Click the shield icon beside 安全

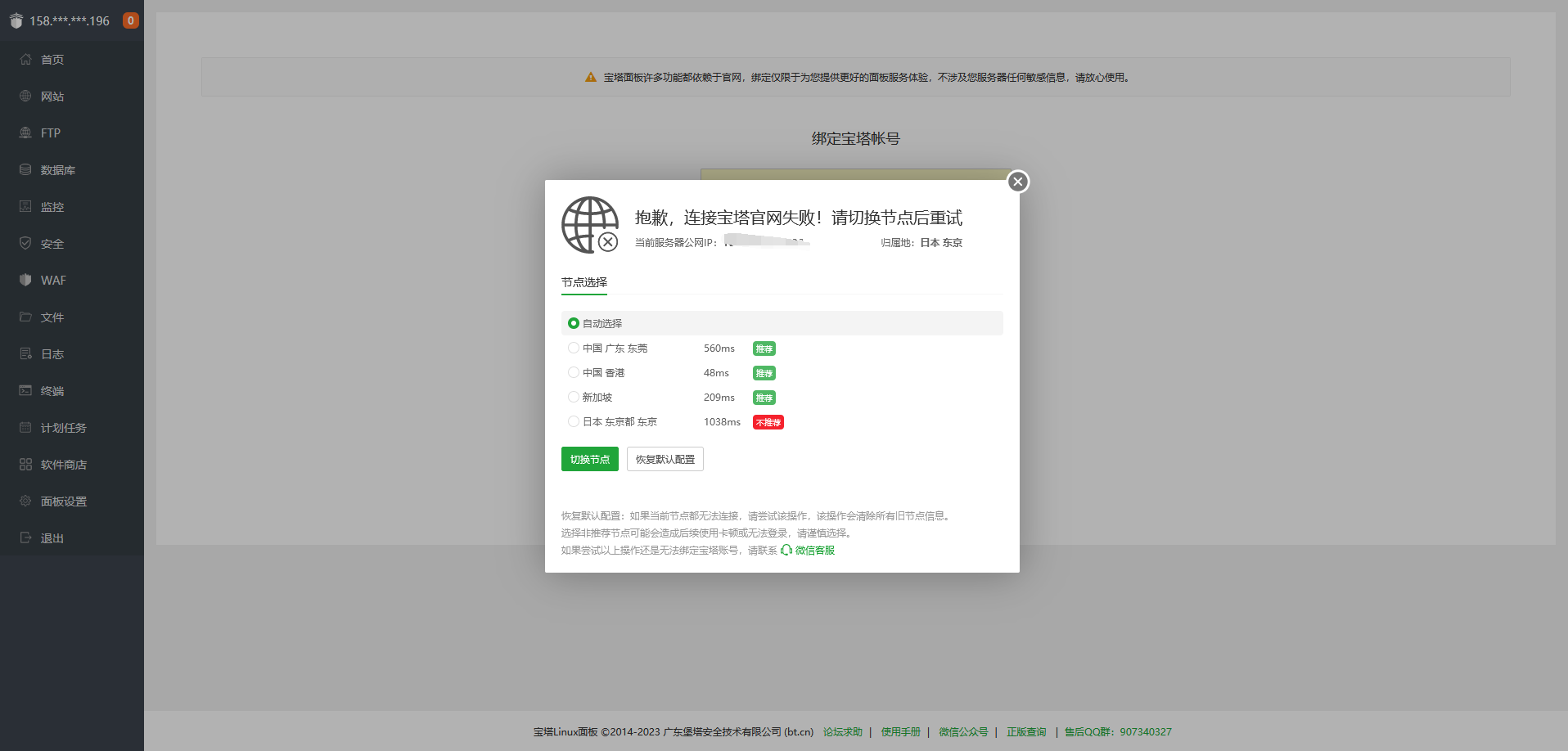(25, 243)
